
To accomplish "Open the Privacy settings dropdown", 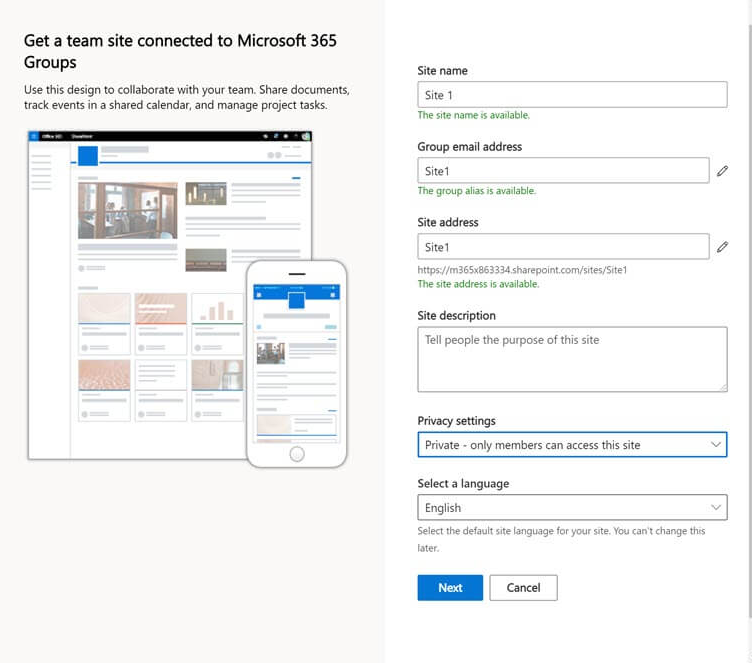I will tap(572, 445).
